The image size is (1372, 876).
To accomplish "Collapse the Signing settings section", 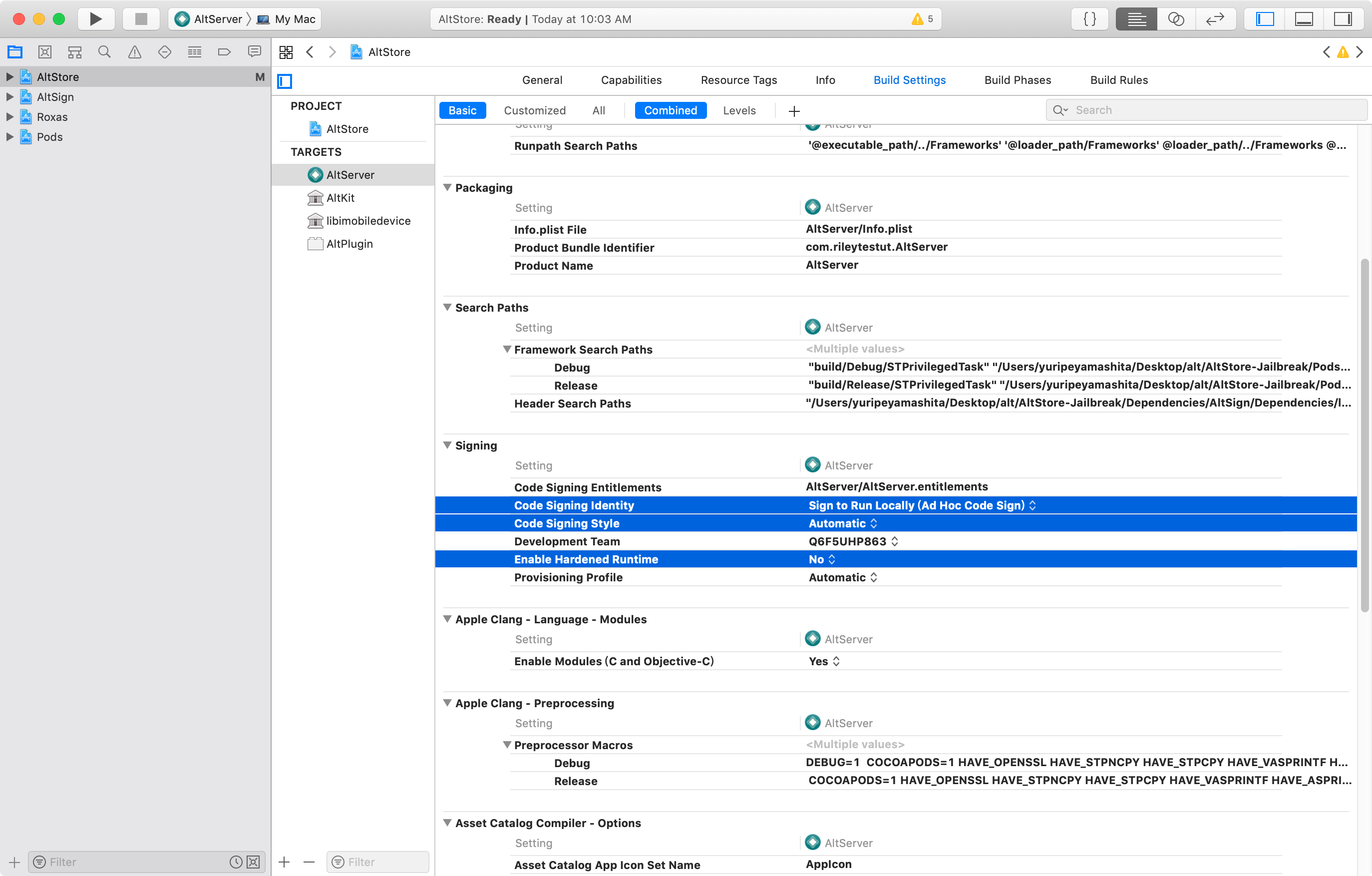I will pyautogui.click(x=447, y=445).
